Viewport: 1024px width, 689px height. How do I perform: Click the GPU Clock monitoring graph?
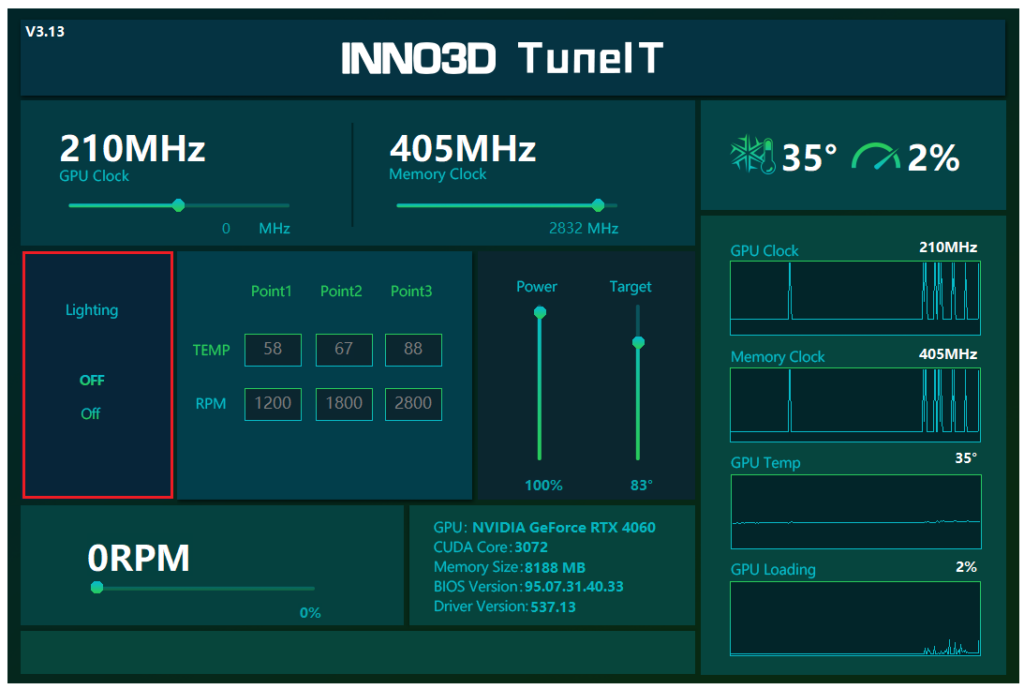pos(855,298)
